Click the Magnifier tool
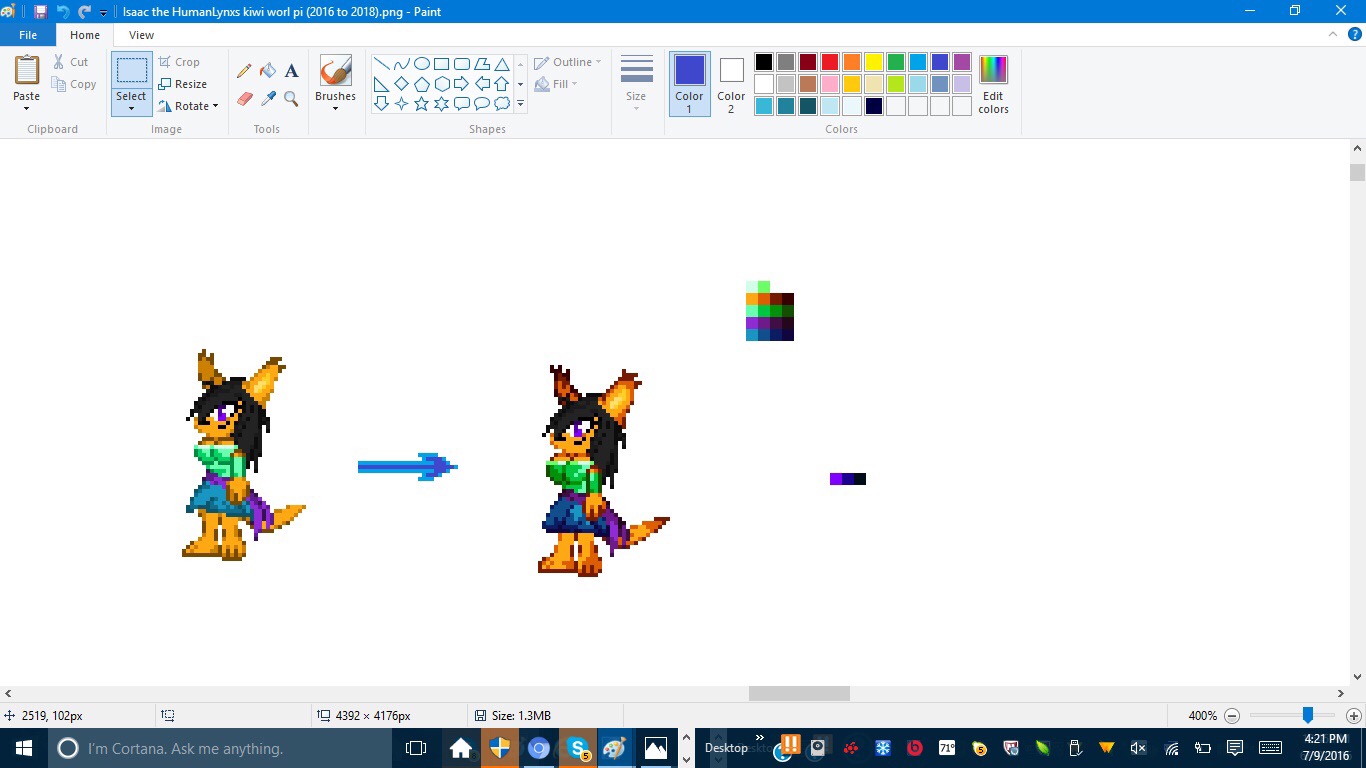Image resolution: width=1366 pixels, height=768 pixels. (x=292, y=98)
